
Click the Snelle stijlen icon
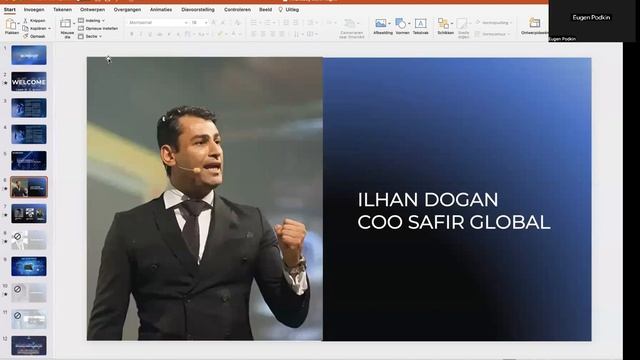pos(462,24)
